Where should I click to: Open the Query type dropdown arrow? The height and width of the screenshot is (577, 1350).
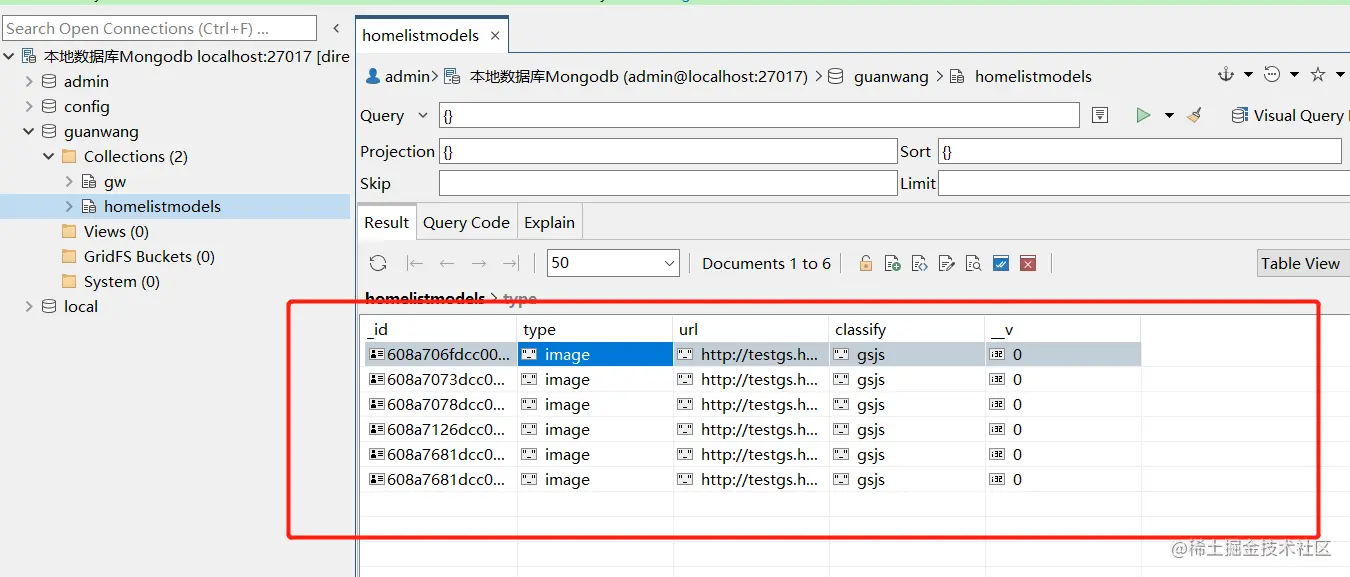423,116
